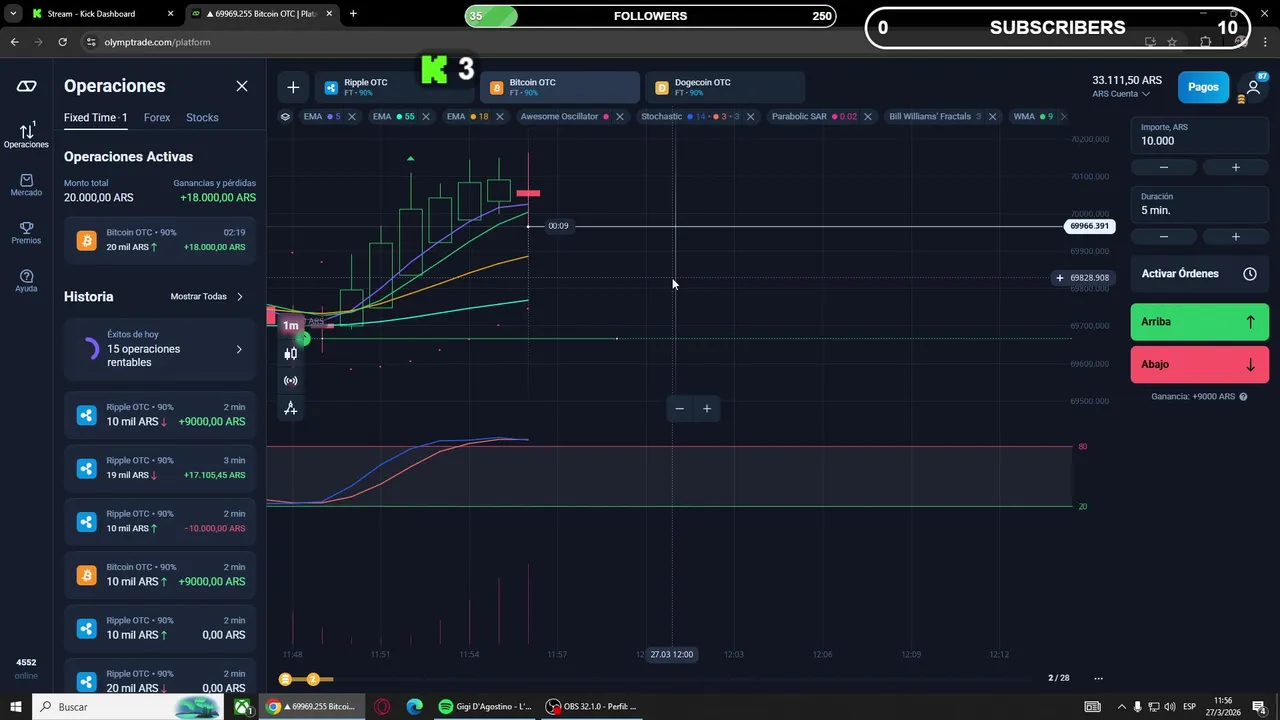Open the Ripple OTC -10.000,00 ARS entry
The width and height of the screenshot is (1280, 720).
(x=160, y=521)
